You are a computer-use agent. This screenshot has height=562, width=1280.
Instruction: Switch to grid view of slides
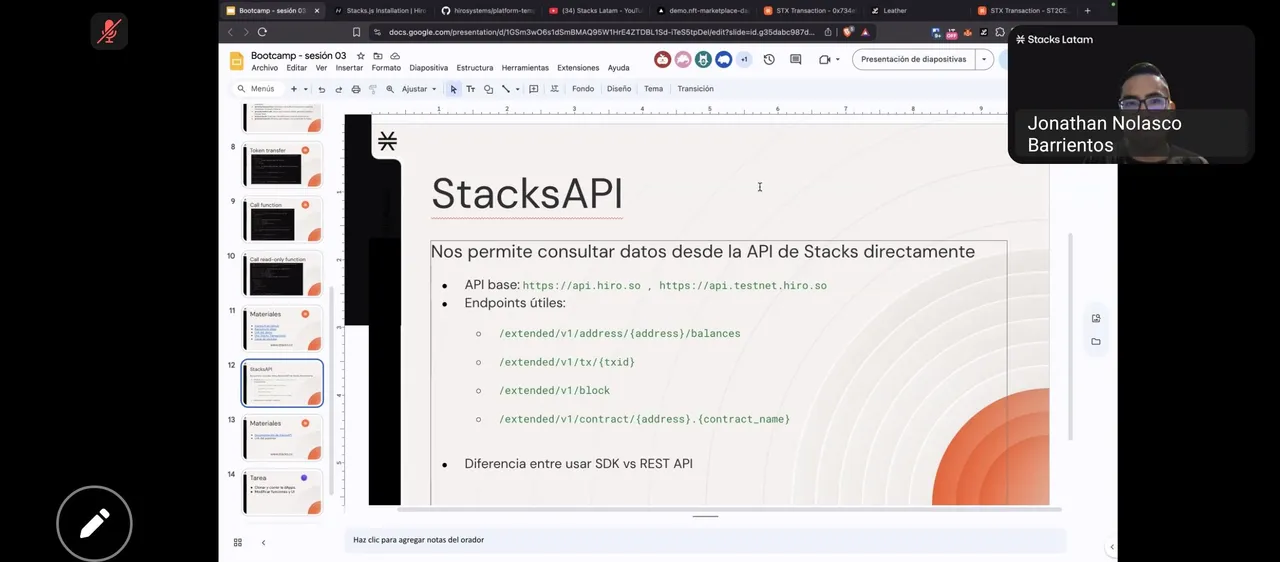point(237,542)
